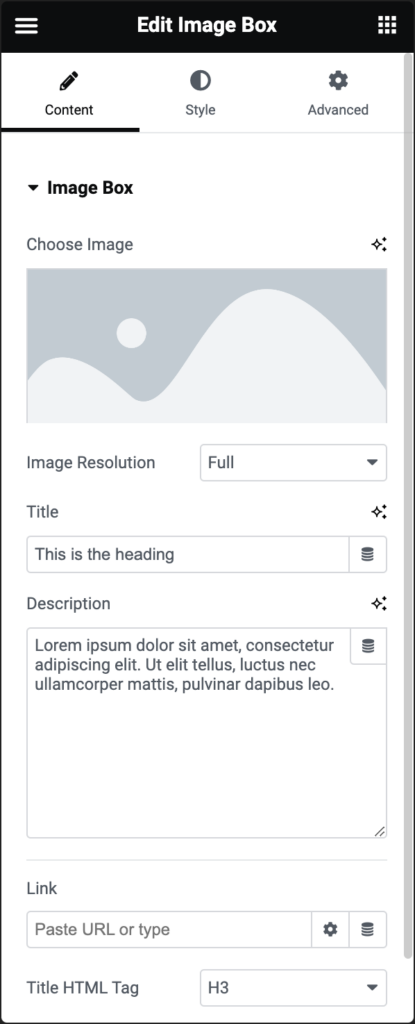Screen dimensions: 415x1024
Task: Open the Title HTML Tag dropdown
Action: point(293,988)
